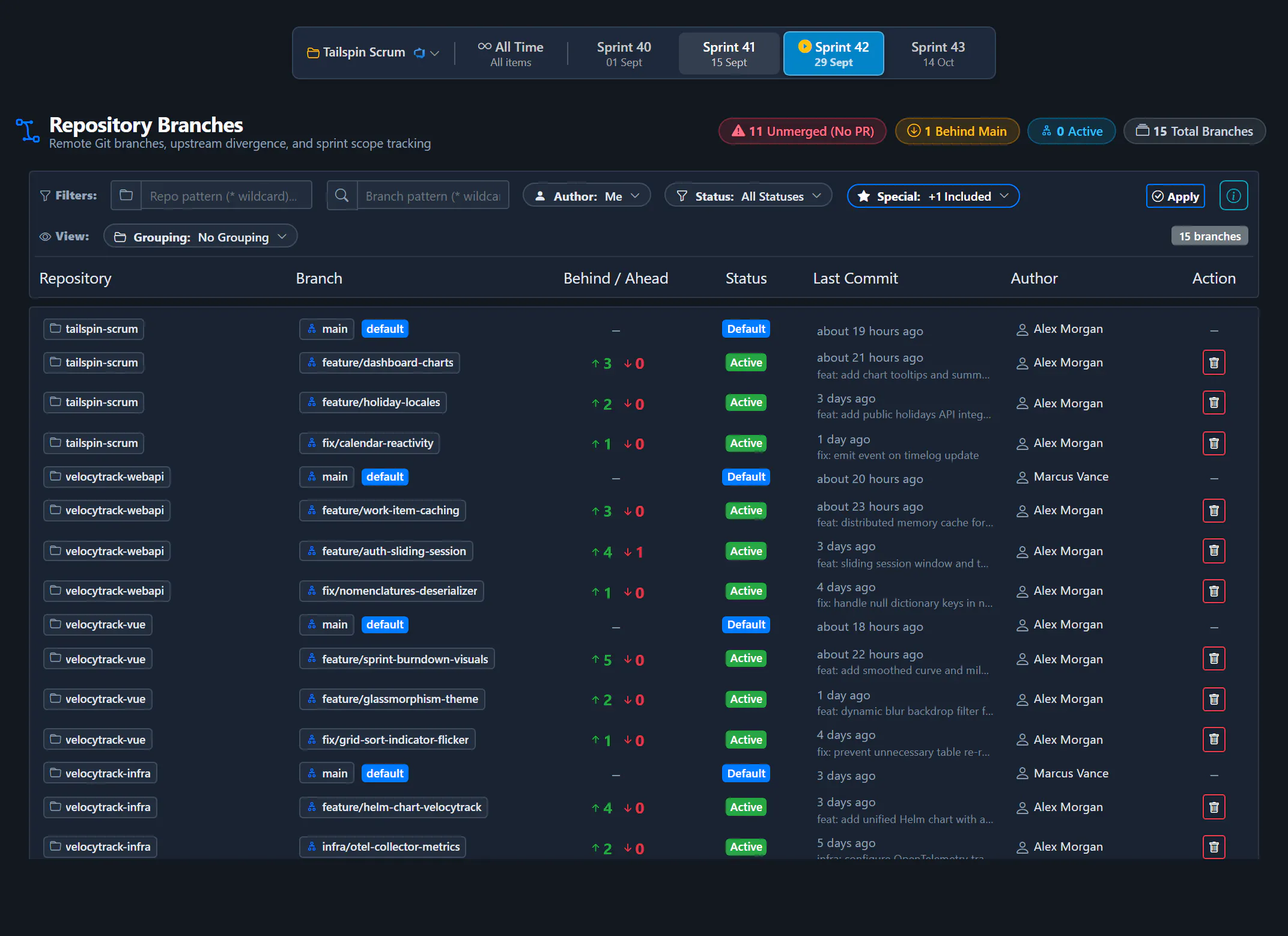
Task: Click the Apply filters button
Action: (1175, 196)
